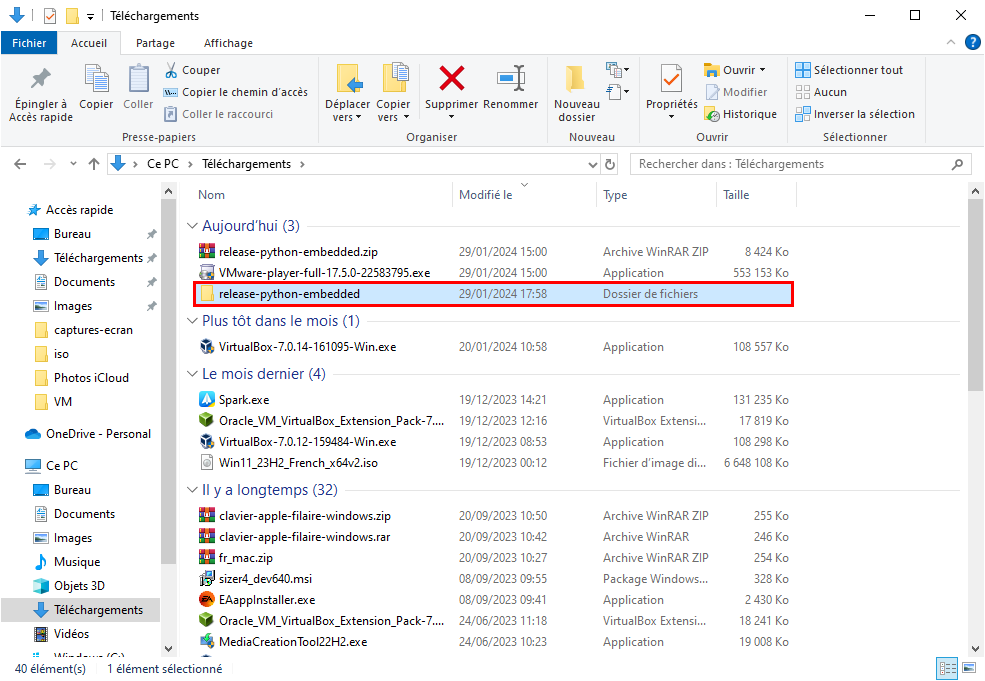Switch to large icons view in status bar
This screenshot has height=681, width=985.
[x=969, y=668]
